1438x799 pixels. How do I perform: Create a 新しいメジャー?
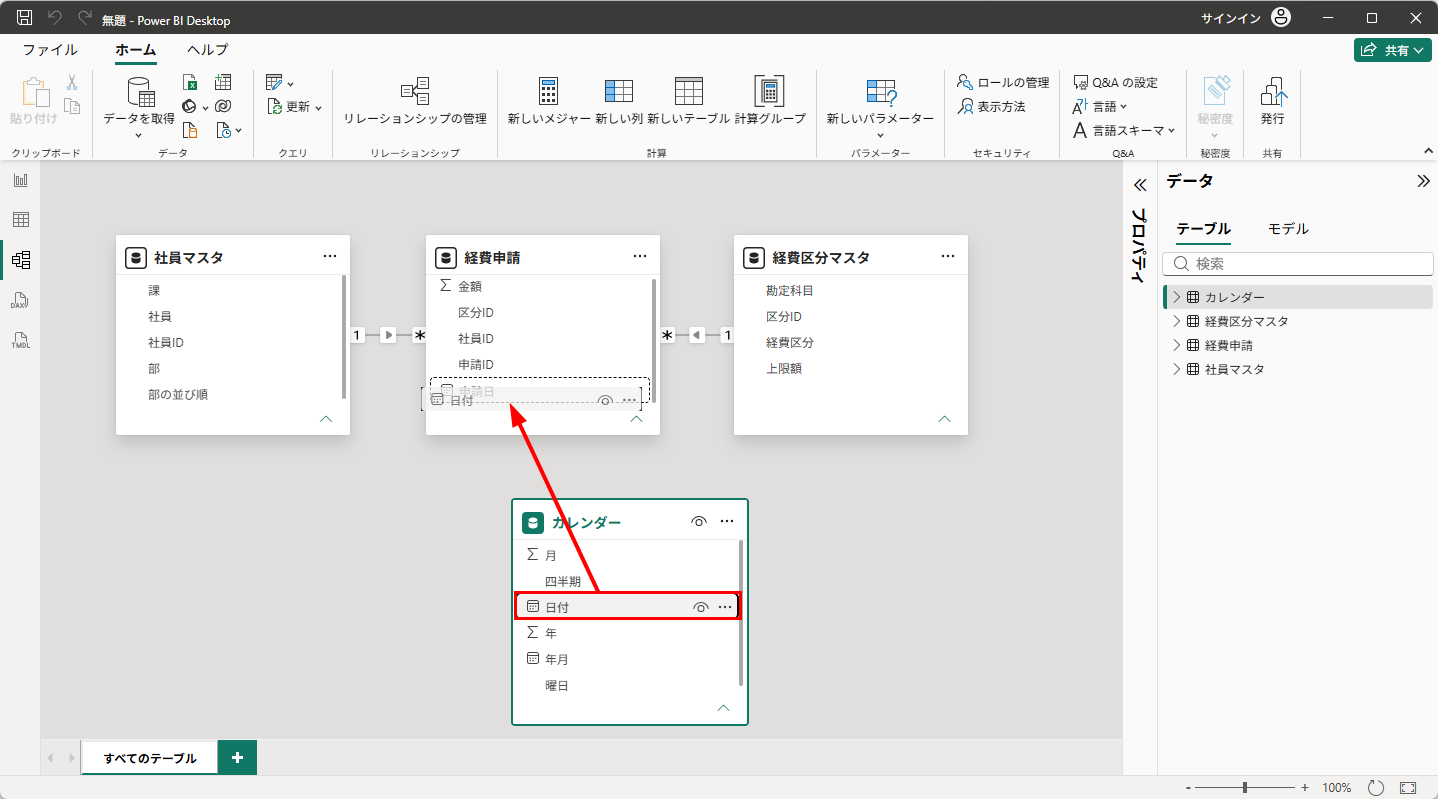click(548, 103)
